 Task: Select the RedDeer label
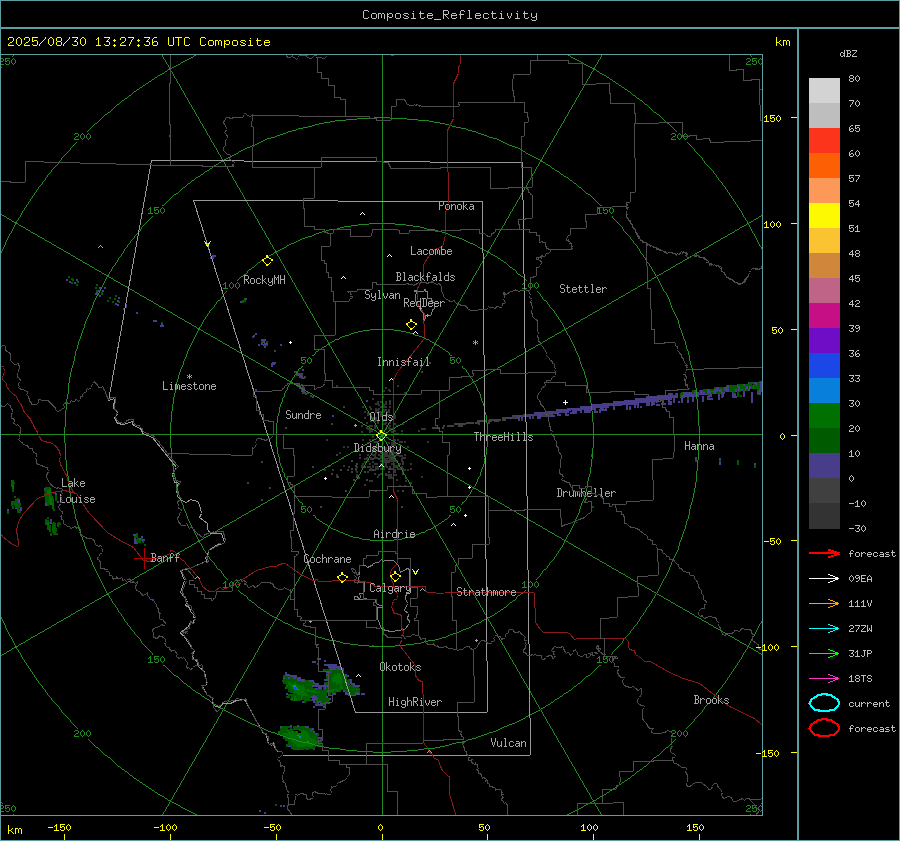(x=424, y=303)
